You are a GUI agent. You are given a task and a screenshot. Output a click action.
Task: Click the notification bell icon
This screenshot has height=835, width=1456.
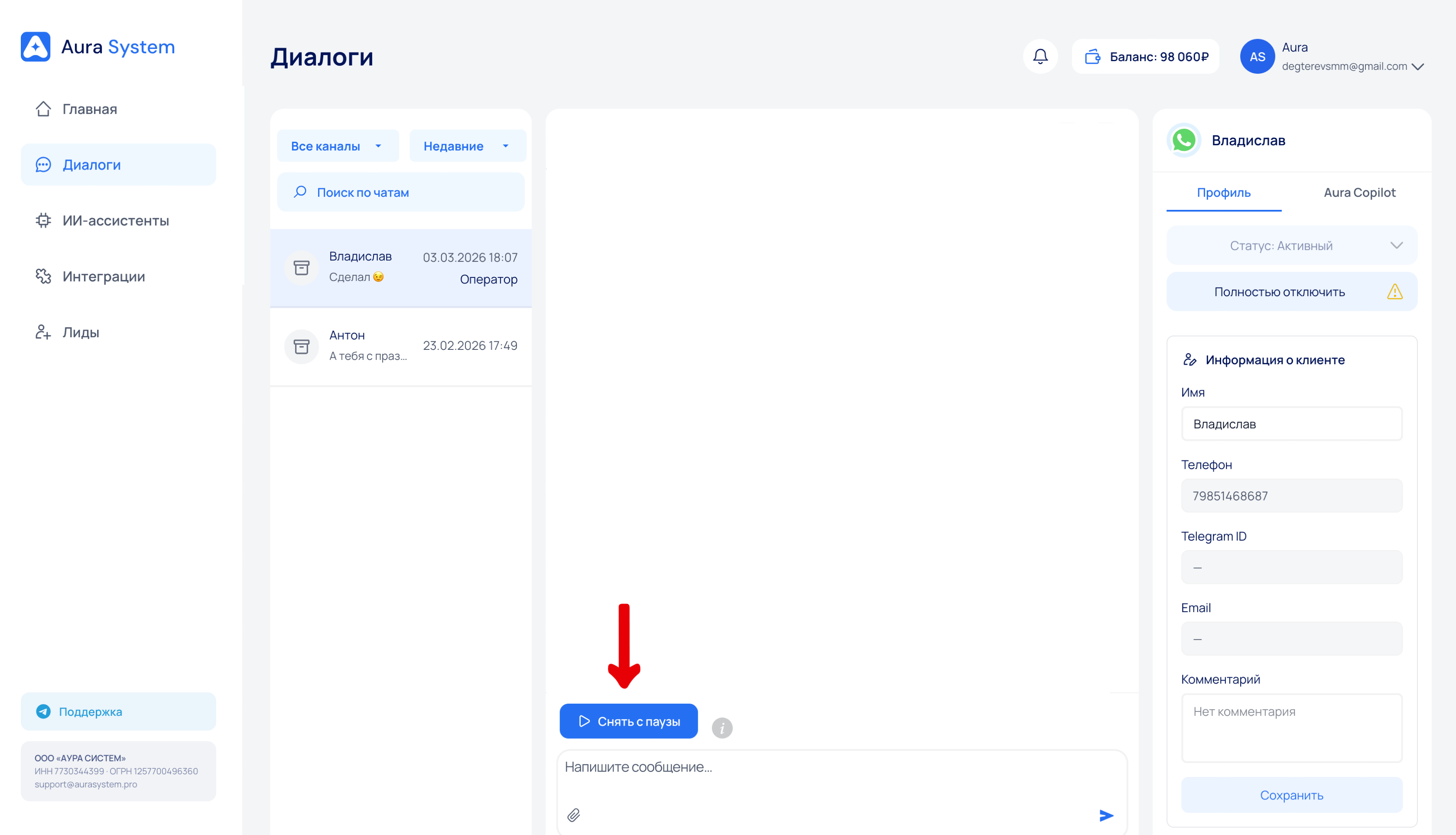(x=1040, y=56)
